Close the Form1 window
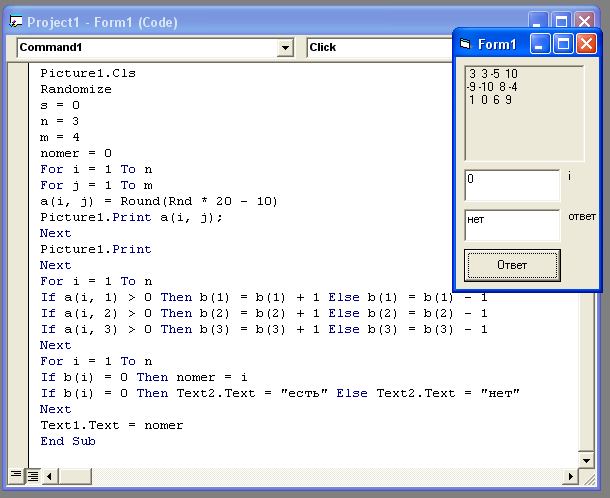This screenshot has height=498, width=610. click(x=586, y=43)
